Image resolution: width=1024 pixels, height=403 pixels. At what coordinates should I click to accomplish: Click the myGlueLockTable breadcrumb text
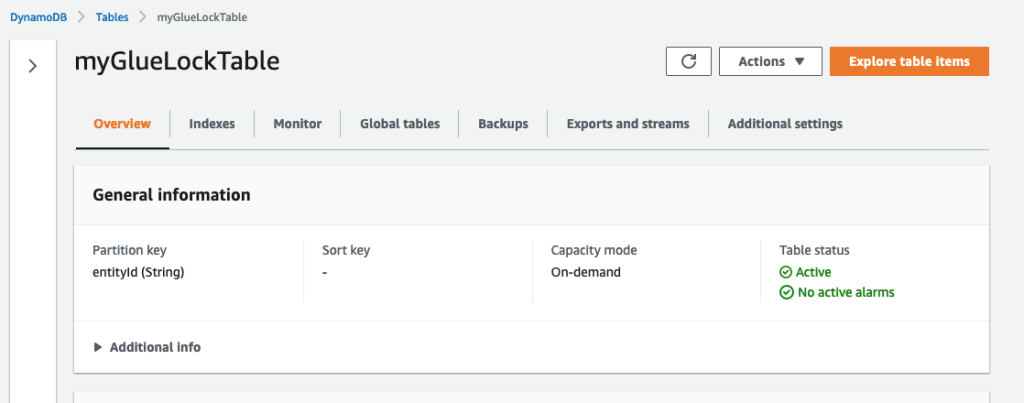(202, 17)
